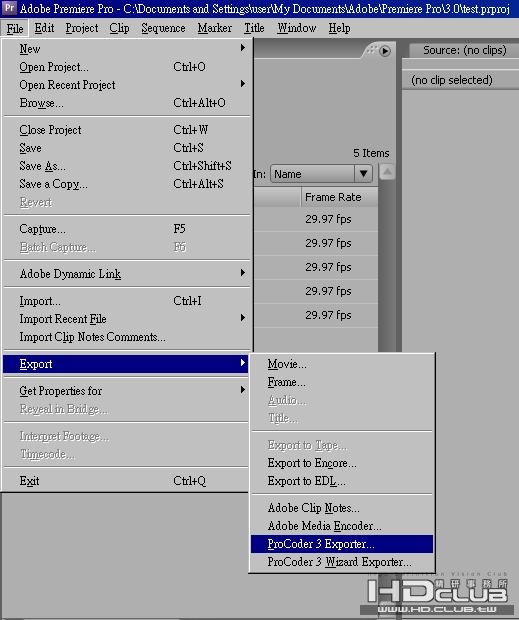Switch to the Source (no clips) tab

coord(464,50)
